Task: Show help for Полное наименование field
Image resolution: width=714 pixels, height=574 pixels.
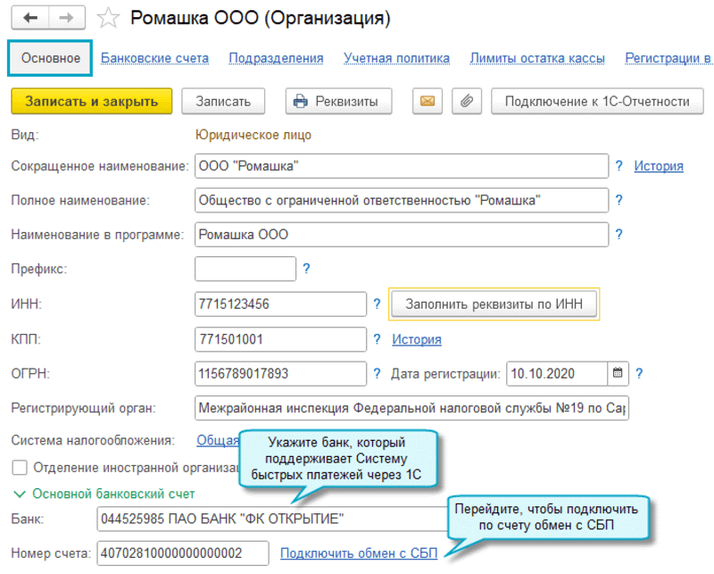Action: point(619,200)
